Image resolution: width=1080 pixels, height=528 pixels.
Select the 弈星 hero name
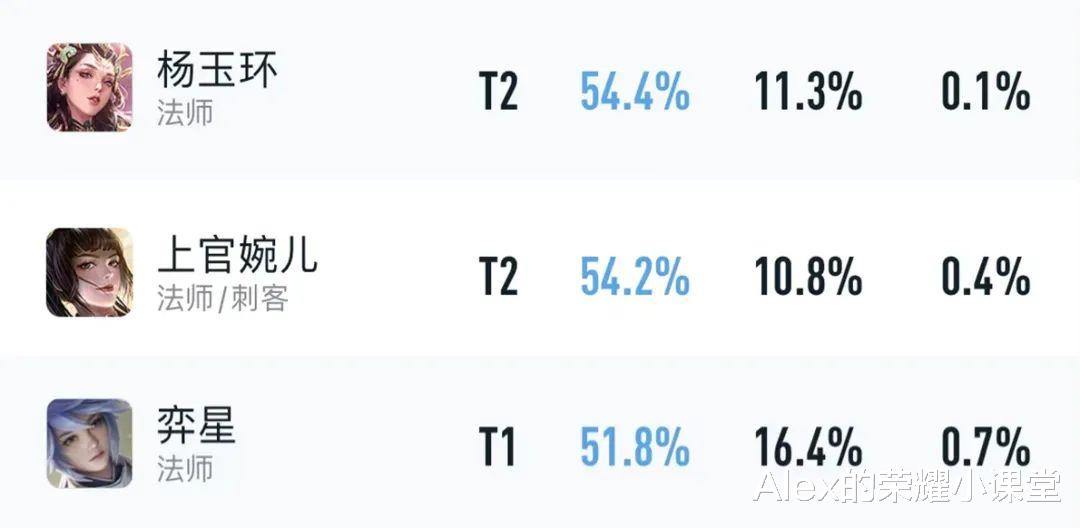196,426
